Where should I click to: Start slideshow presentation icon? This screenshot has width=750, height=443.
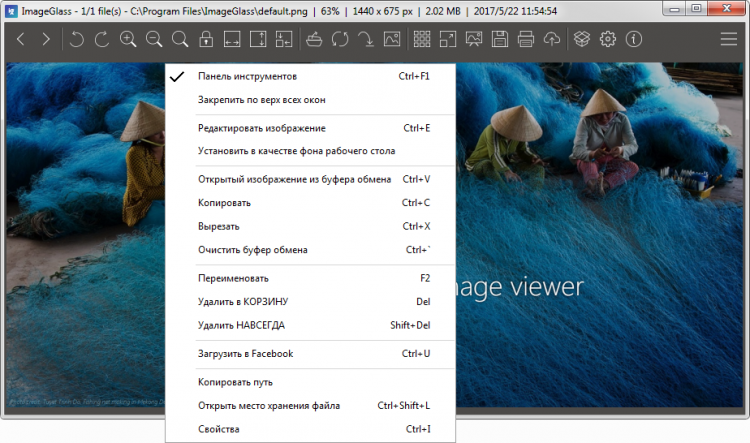click(474, 39)
